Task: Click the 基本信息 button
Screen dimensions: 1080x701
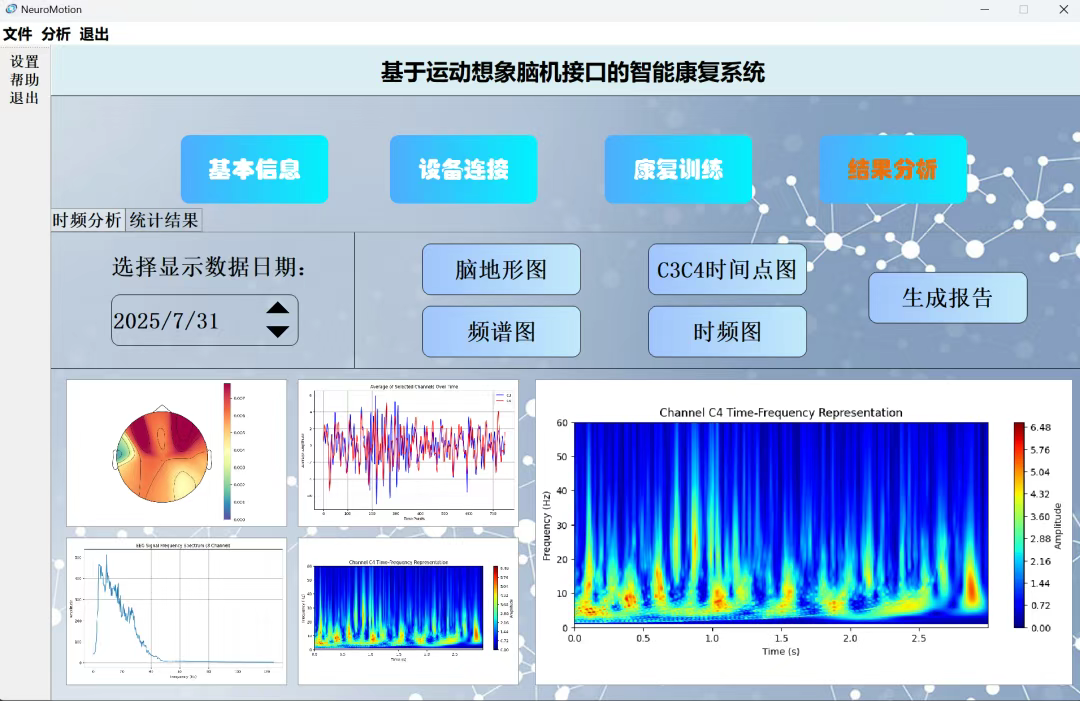Action: coord(254,169)
